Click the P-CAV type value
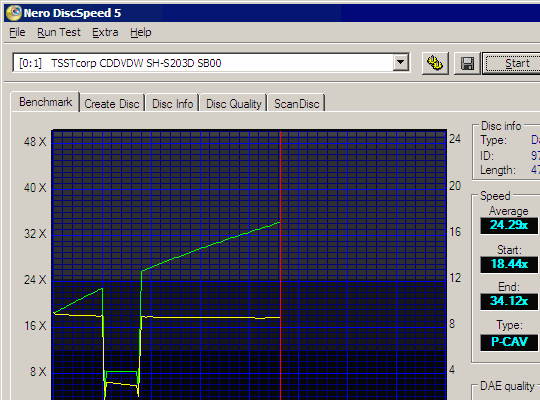 (509, 342)
